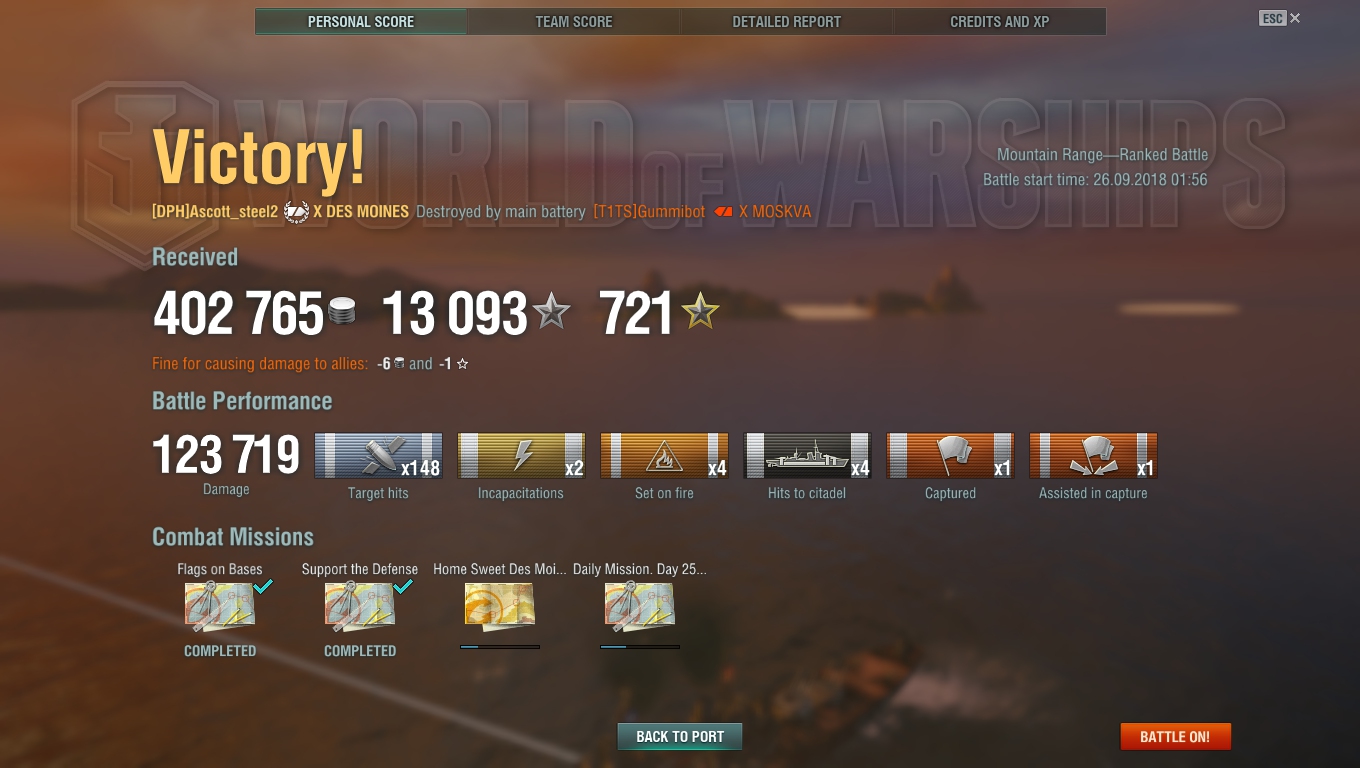Image resolution: width=1360 pixels, height=768 pixels.
Task: Click the gold free XP star
Action: (700, 312)
